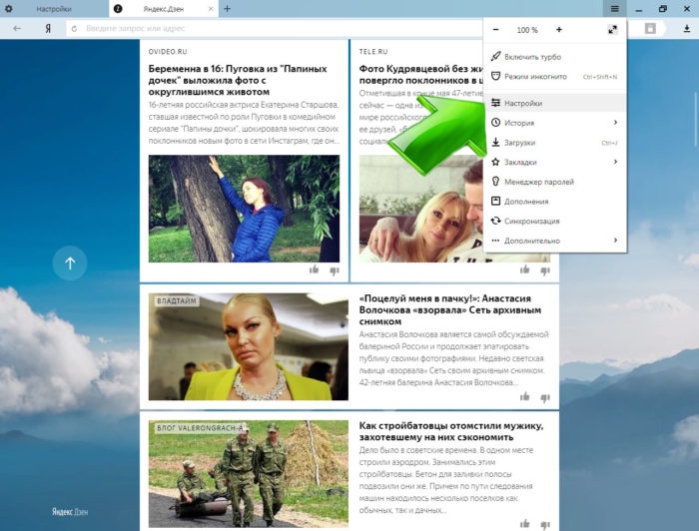Open the История submenu entry

(555, 123)
